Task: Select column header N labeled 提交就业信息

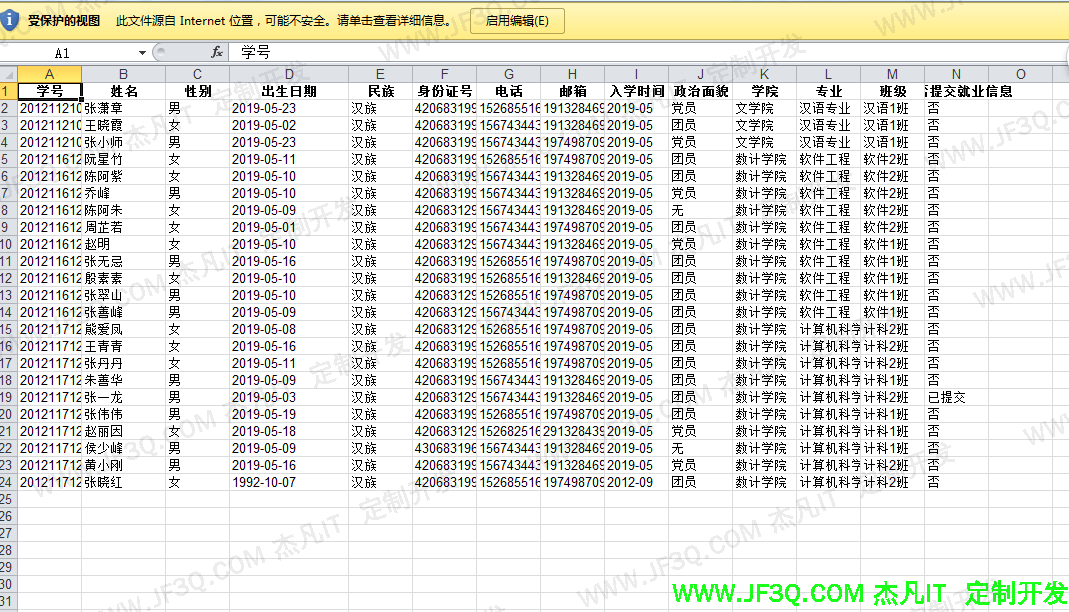Action: pyautogui.click(x=955, y=73)
